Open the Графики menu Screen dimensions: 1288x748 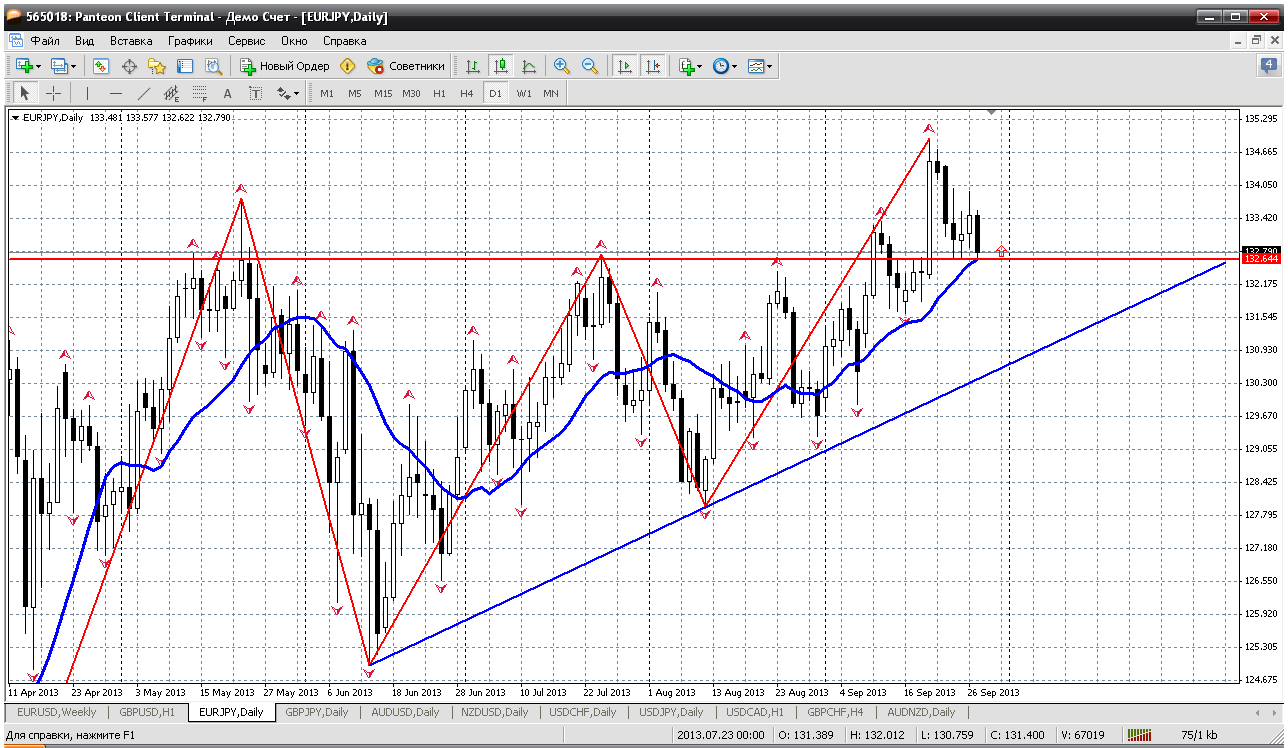(190, 41)
